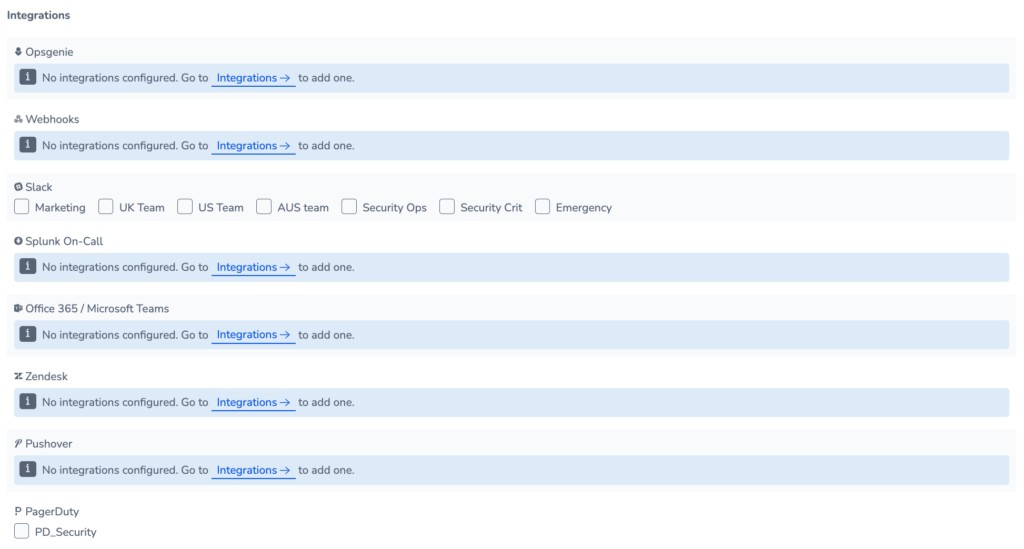Click the Pushover section label

48,444
